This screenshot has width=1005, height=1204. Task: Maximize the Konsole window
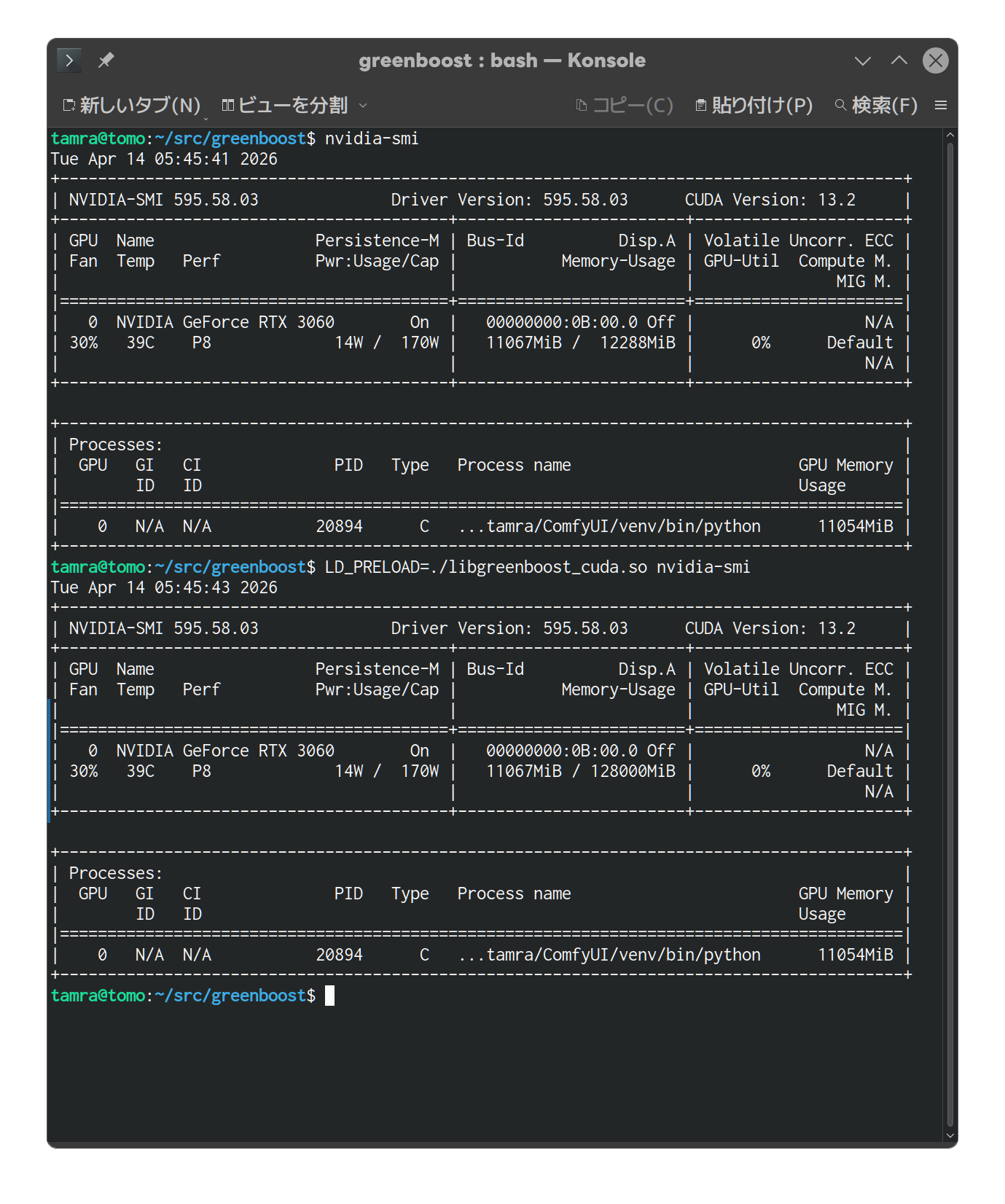point(899,60)
